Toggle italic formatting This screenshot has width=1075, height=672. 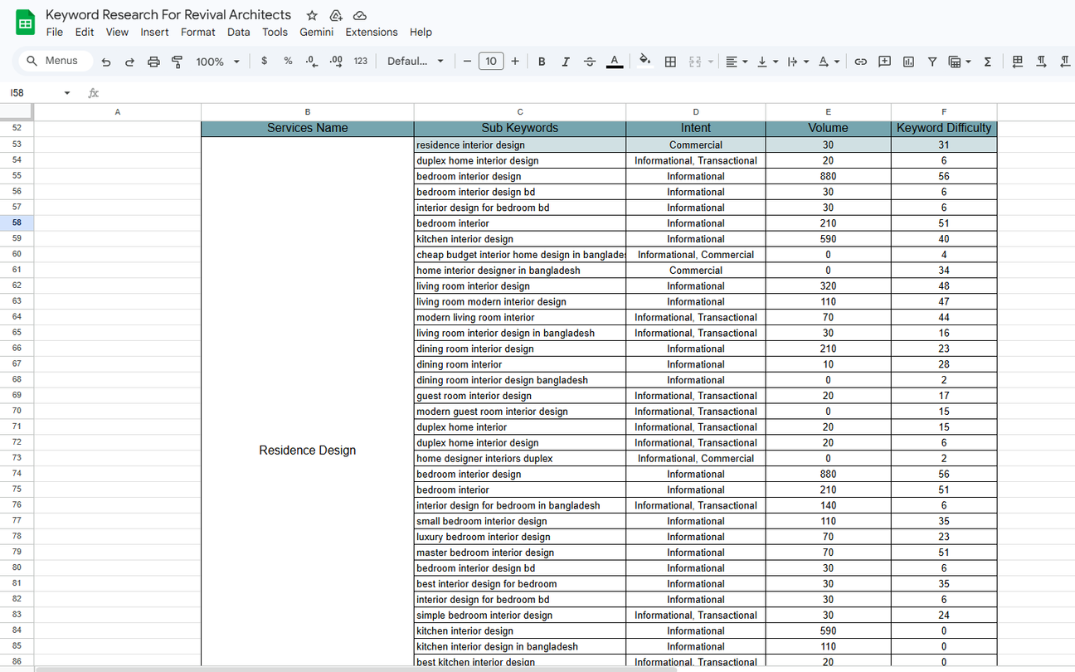coord(565,62)
